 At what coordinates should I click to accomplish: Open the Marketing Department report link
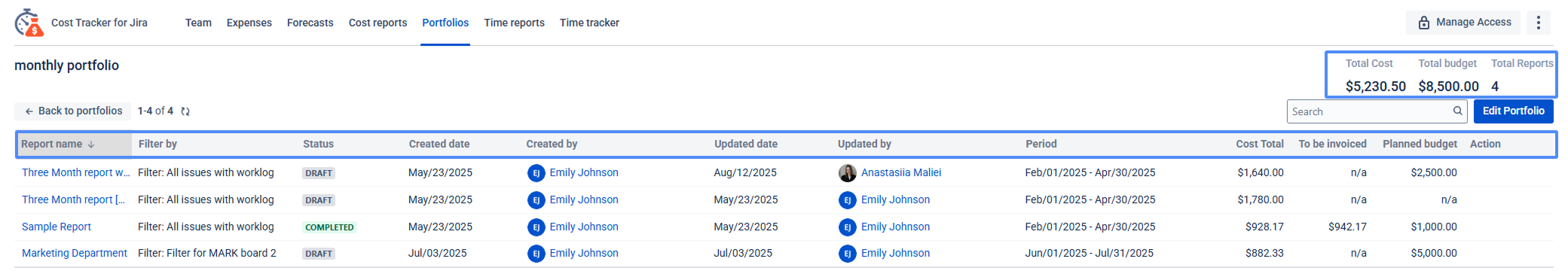pos(75,254)
